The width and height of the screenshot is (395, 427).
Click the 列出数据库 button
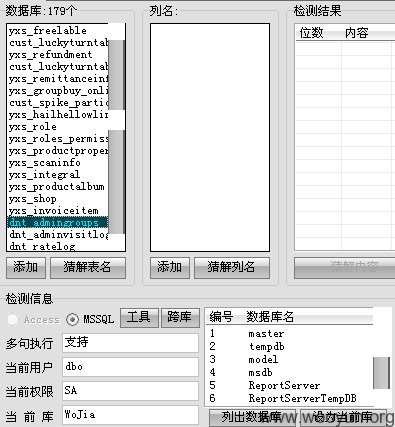pos(252,418)
